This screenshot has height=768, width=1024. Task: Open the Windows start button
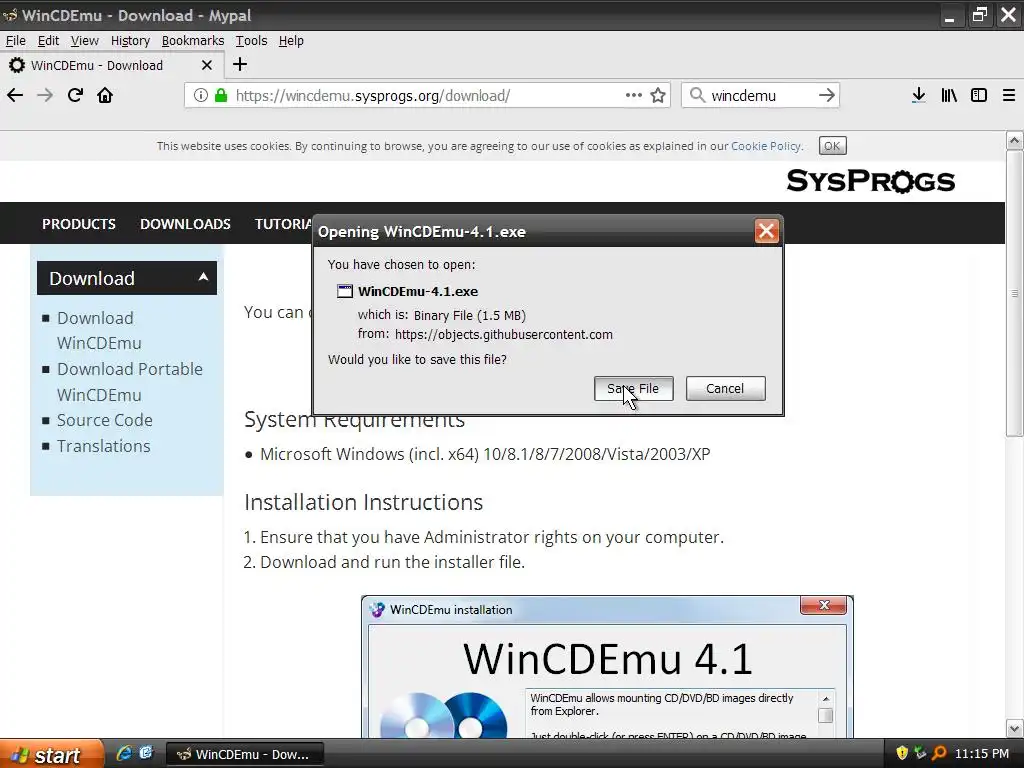point(51,754)
